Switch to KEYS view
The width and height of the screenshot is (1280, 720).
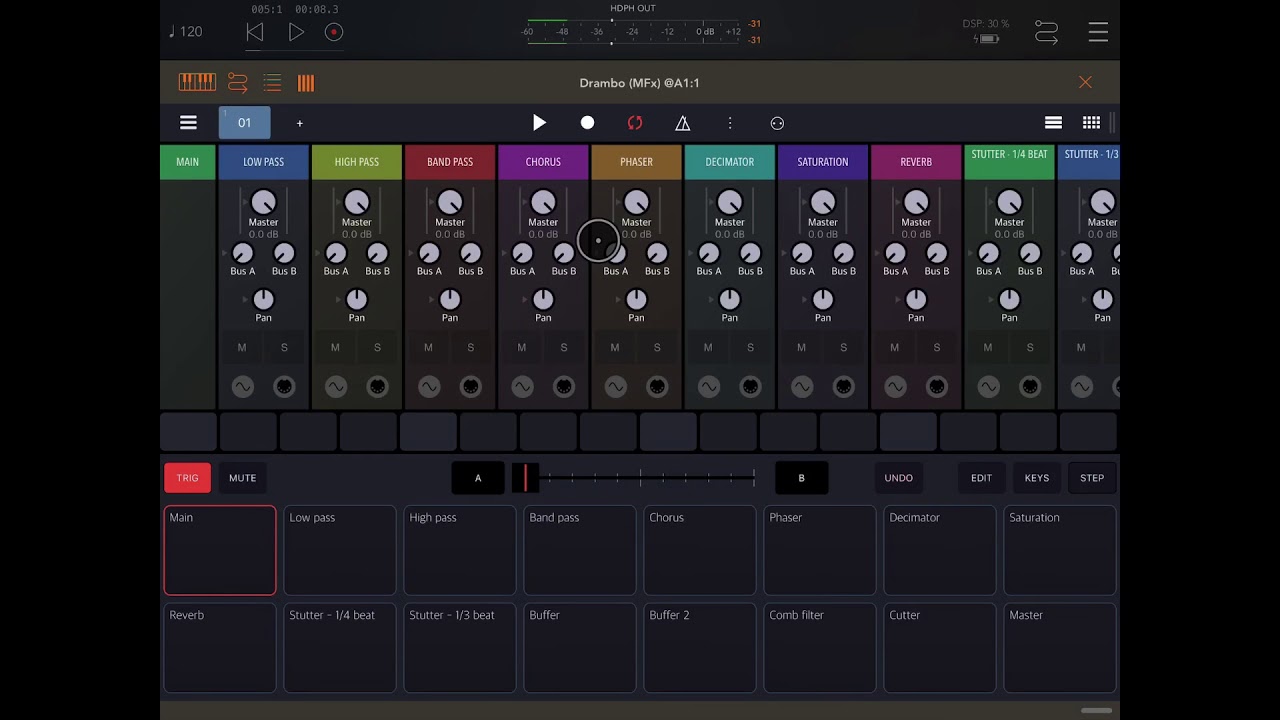pyautogui.click(x=1037, y=478)
